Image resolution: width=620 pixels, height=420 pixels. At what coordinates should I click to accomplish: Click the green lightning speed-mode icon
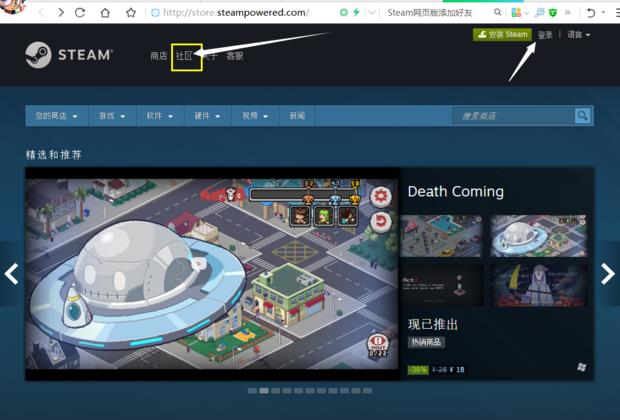pos(356,12)
